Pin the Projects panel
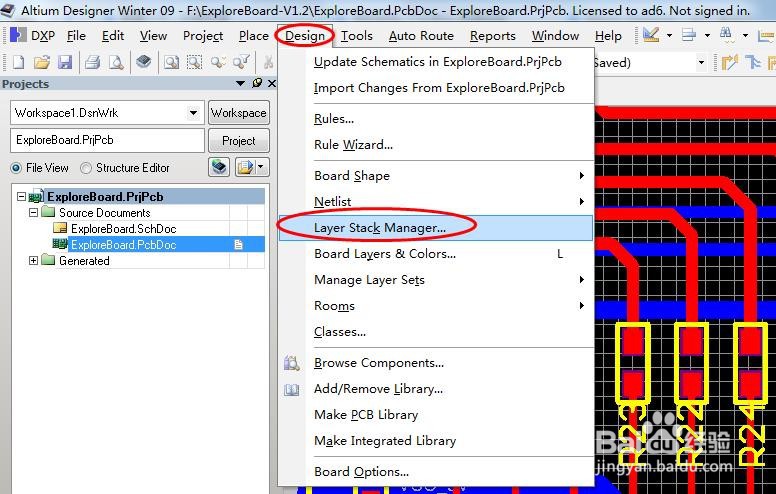The image size is (776, 494). pyautogui.click(x=257, y=83)
